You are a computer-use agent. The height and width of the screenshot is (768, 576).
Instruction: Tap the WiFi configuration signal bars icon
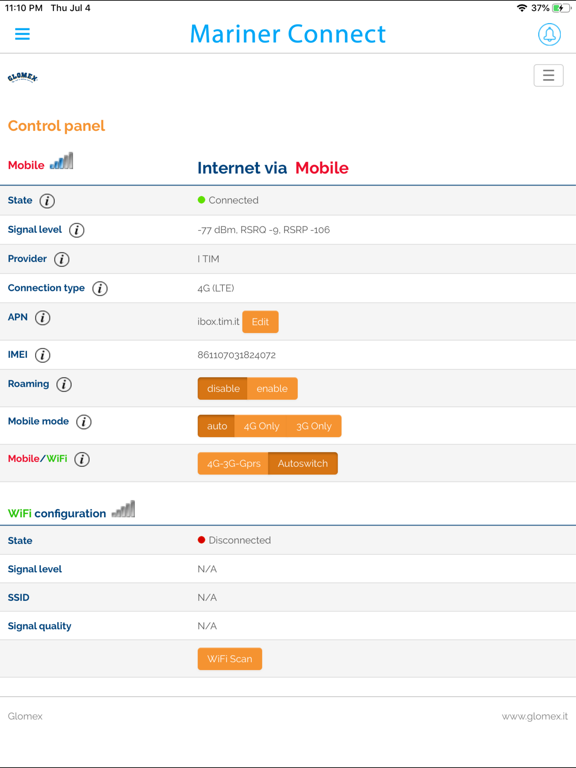click(x=123, y=509)
